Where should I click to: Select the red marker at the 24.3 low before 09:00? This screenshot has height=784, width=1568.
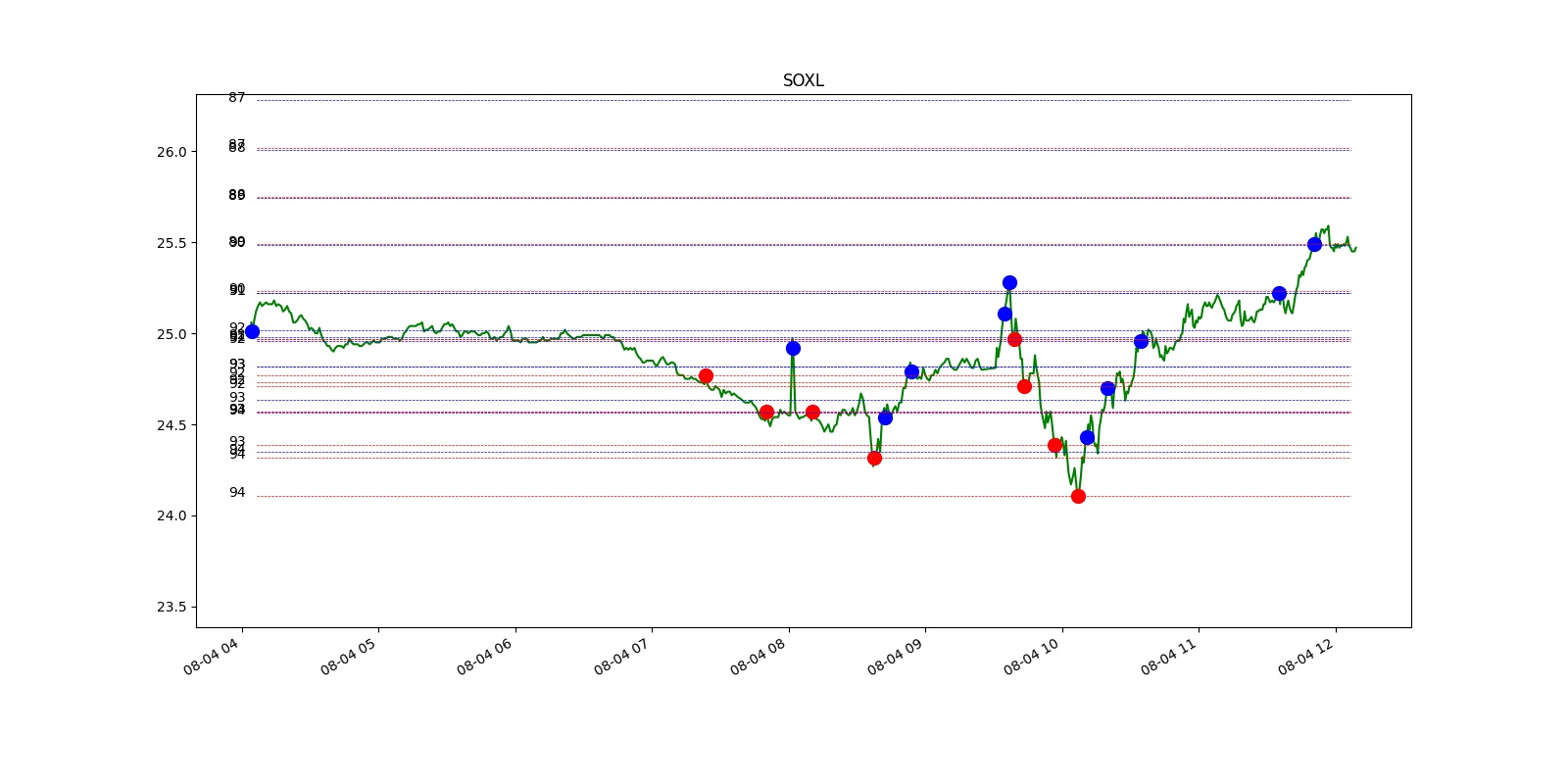pyautogui.click(x=874, y=458)
